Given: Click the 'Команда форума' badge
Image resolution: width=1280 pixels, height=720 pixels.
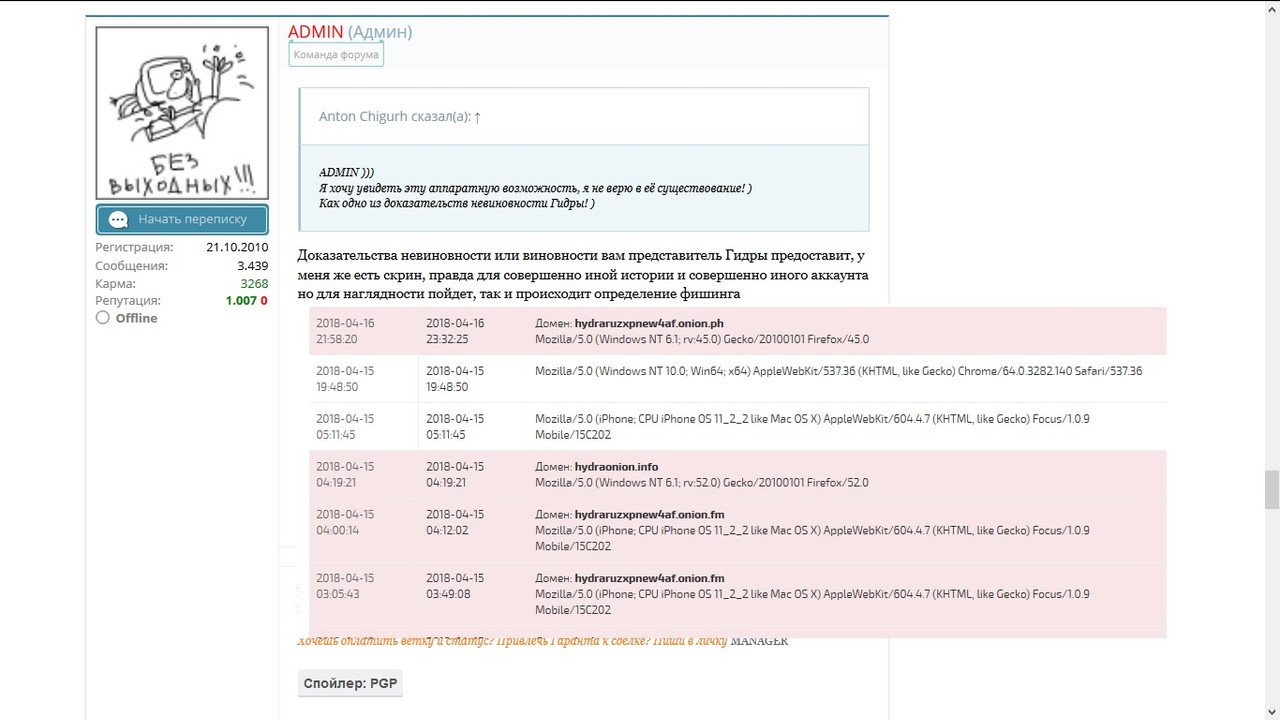Looking at the screenshot, I should coord(336,55).
